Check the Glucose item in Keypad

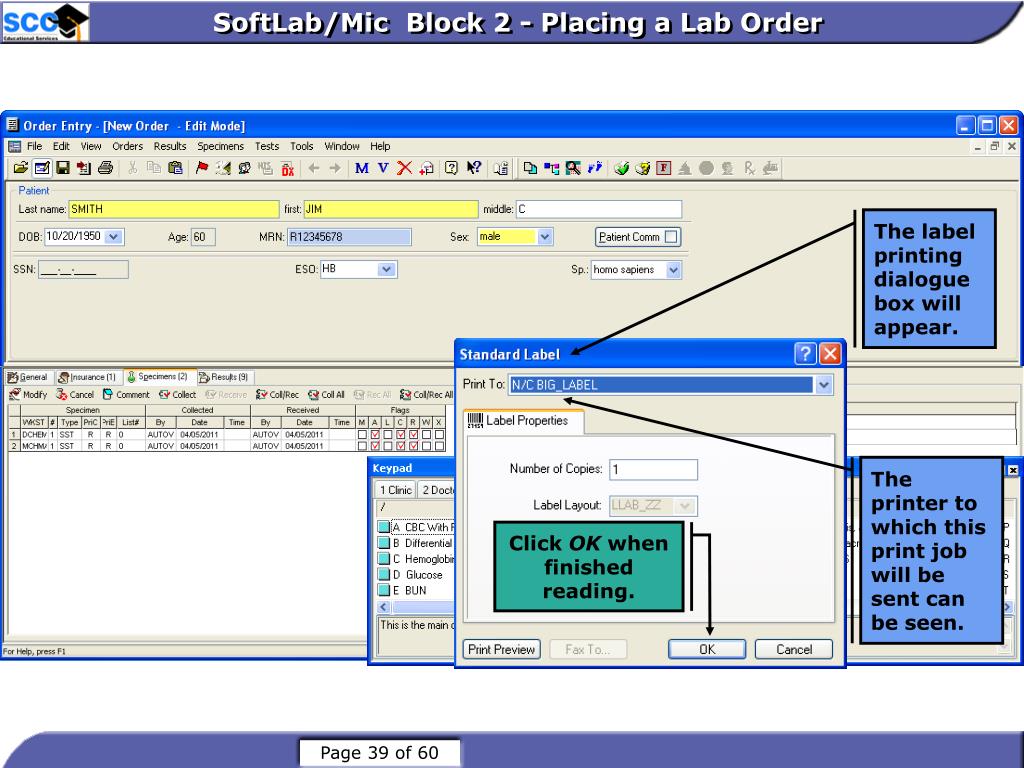384,575
